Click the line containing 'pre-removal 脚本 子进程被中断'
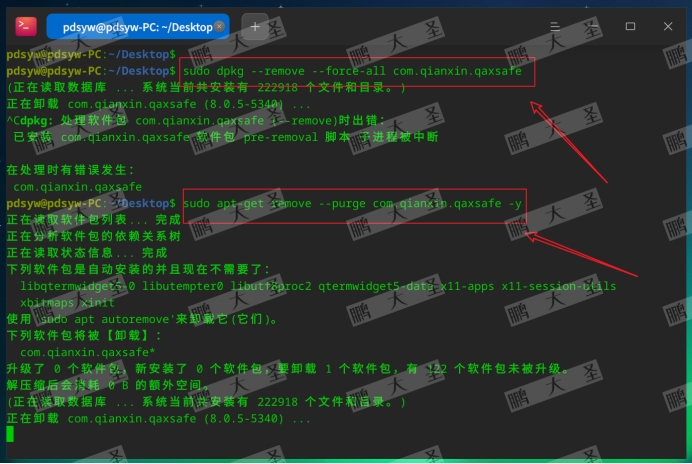692x464 pixels. click(x=226, y=137)
